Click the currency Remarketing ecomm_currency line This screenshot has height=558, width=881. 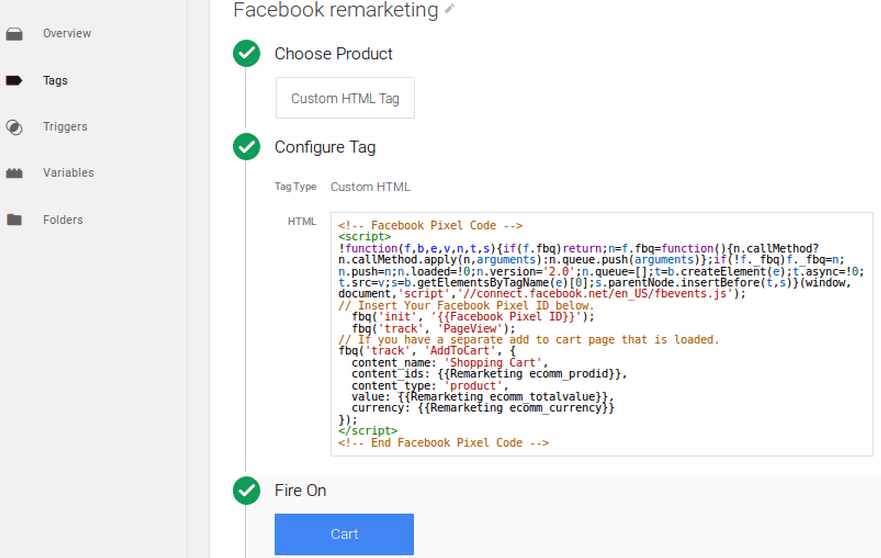pos(483,408)
